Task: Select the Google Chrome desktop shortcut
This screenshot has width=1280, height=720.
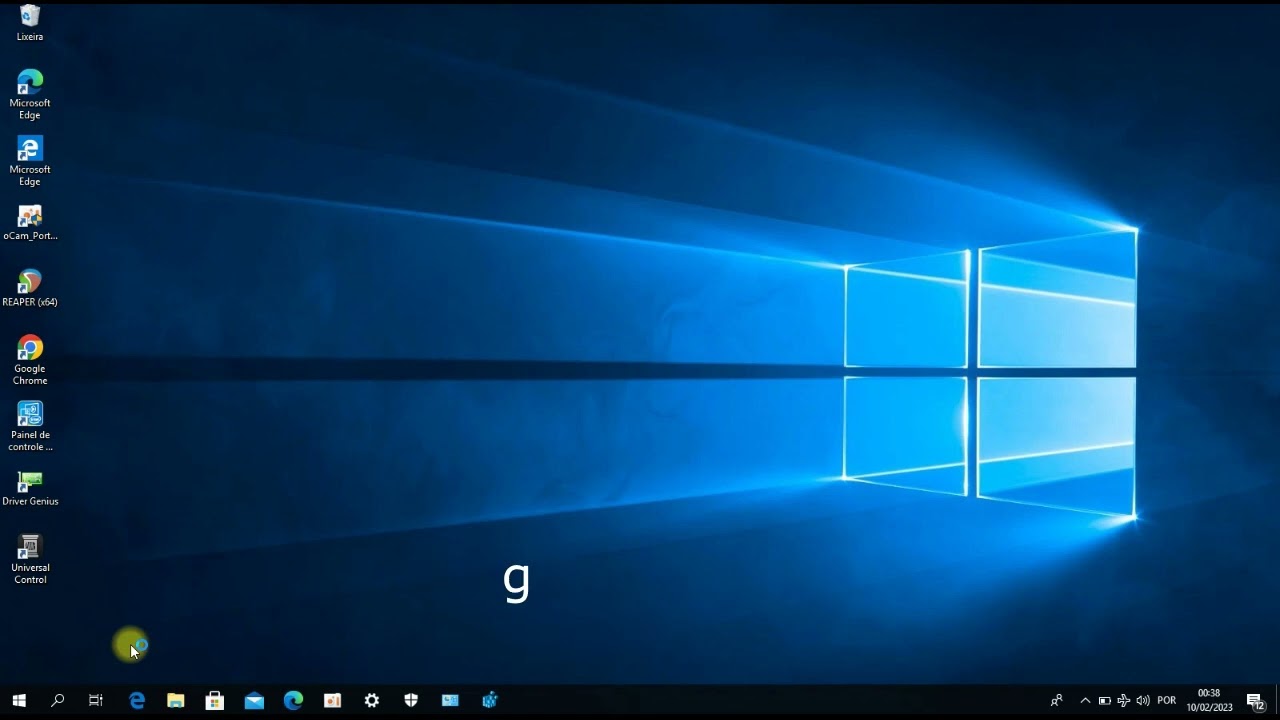Action: [30, 360]
